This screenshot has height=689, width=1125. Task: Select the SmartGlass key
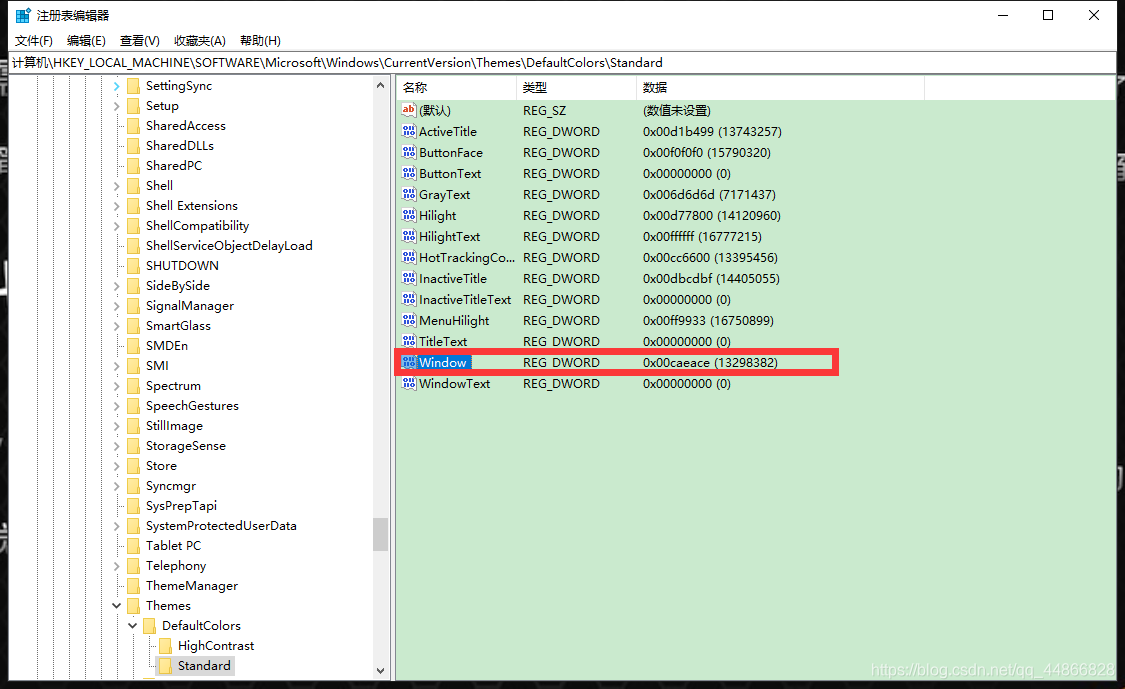tap(178, 326)
